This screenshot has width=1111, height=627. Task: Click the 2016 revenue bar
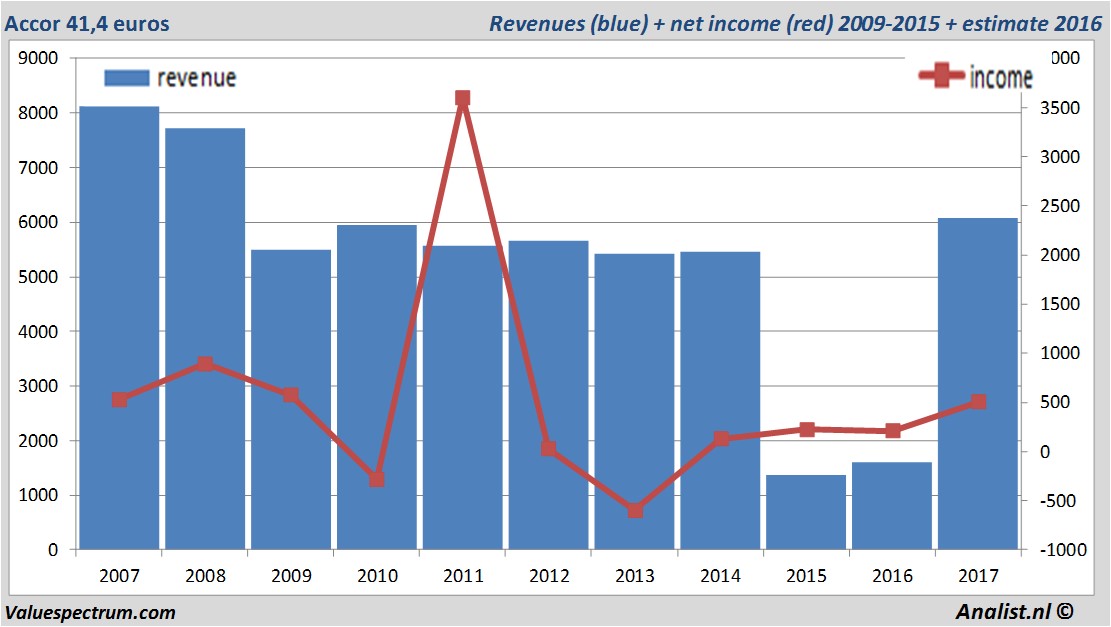point(892,506)
